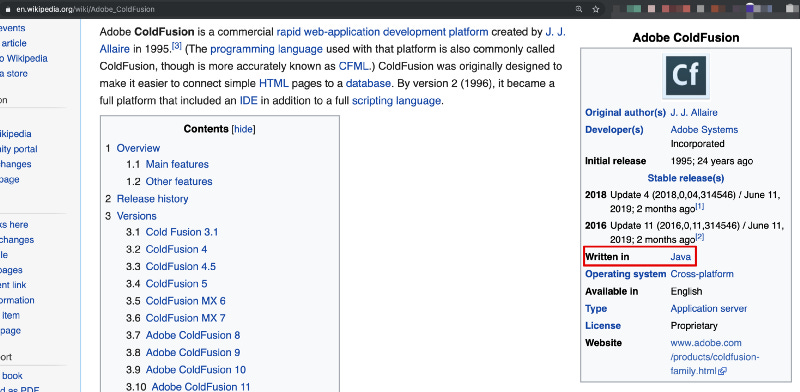Click 'Proprietary' license text
Viewport: 800px width, 392px height.
point(694,326)
